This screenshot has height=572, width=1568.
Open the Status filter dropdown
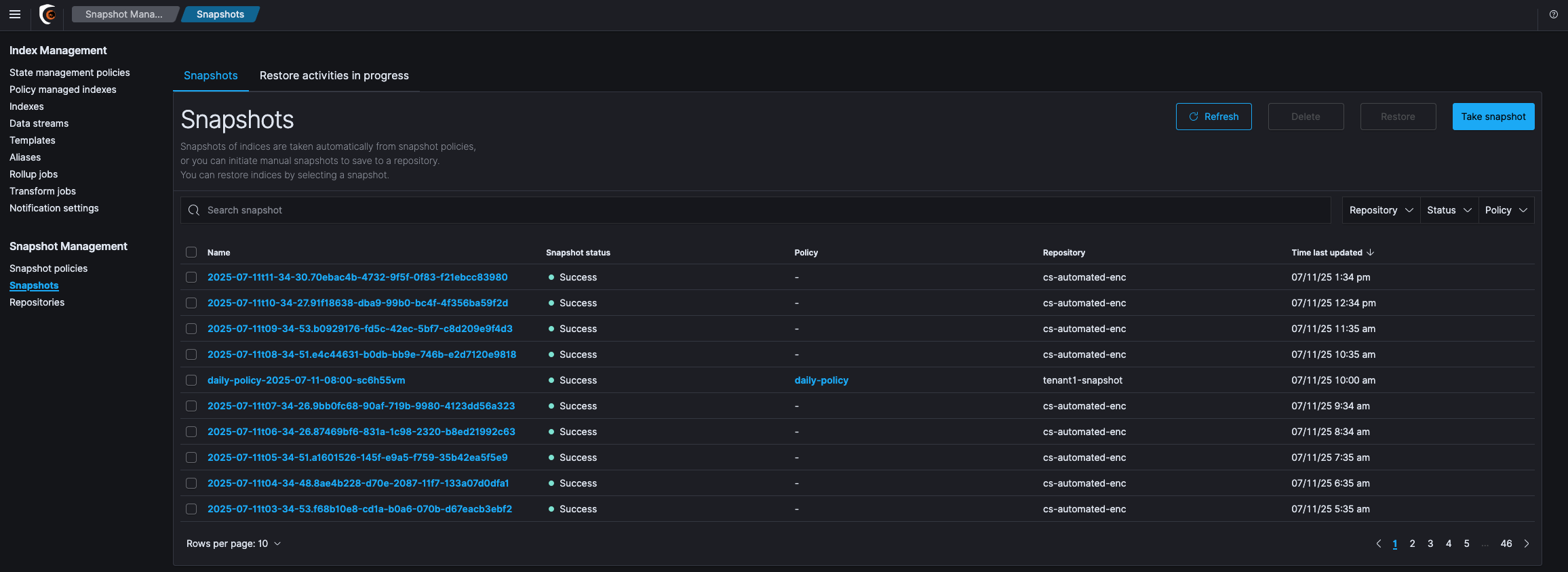pos(1449,210)
